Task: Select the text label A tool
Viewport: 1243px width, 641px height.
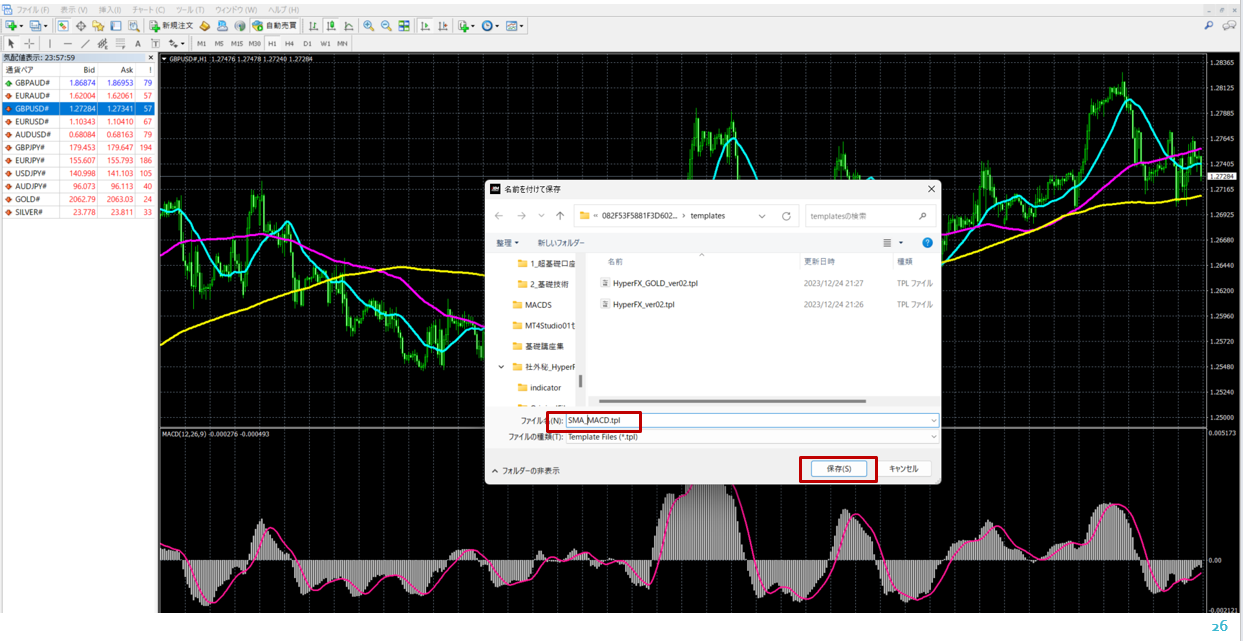Action: [137, 44]
